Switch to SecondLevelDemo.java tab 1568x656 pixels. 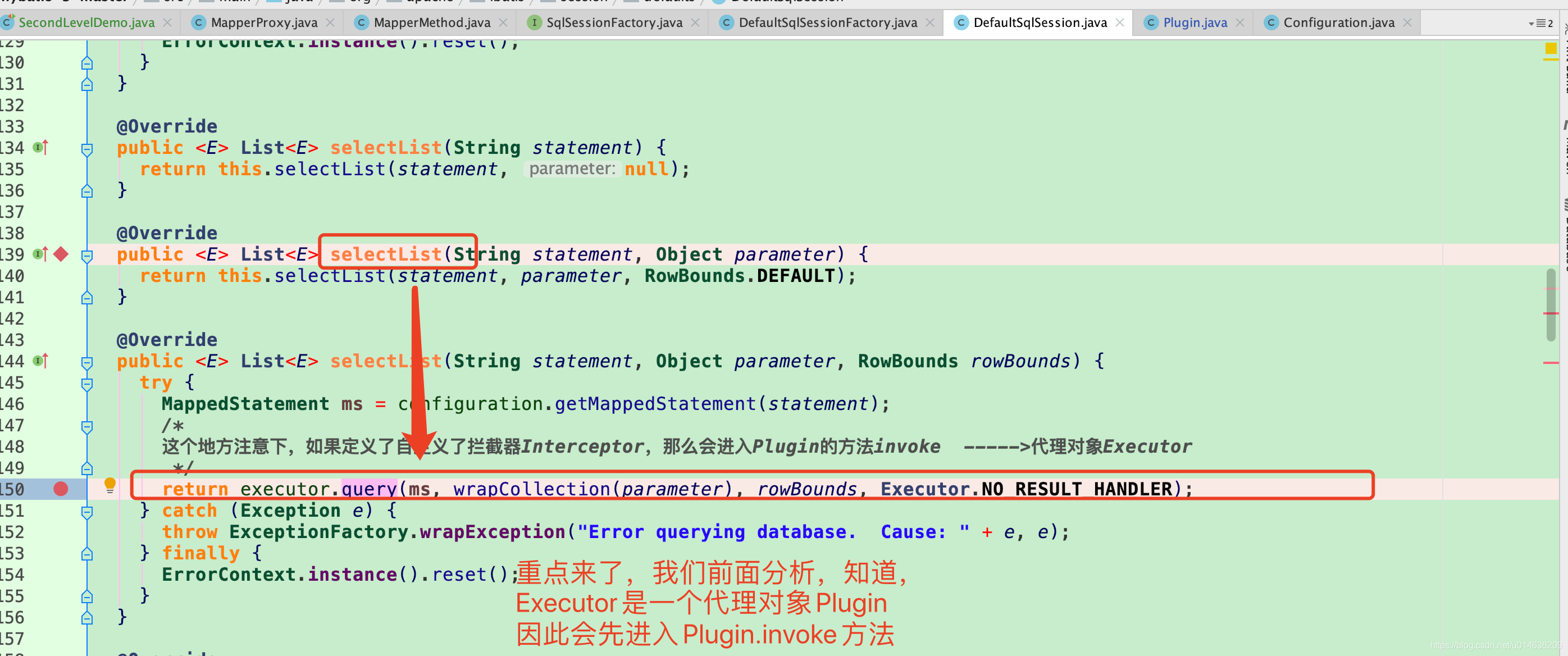(86, 23)
